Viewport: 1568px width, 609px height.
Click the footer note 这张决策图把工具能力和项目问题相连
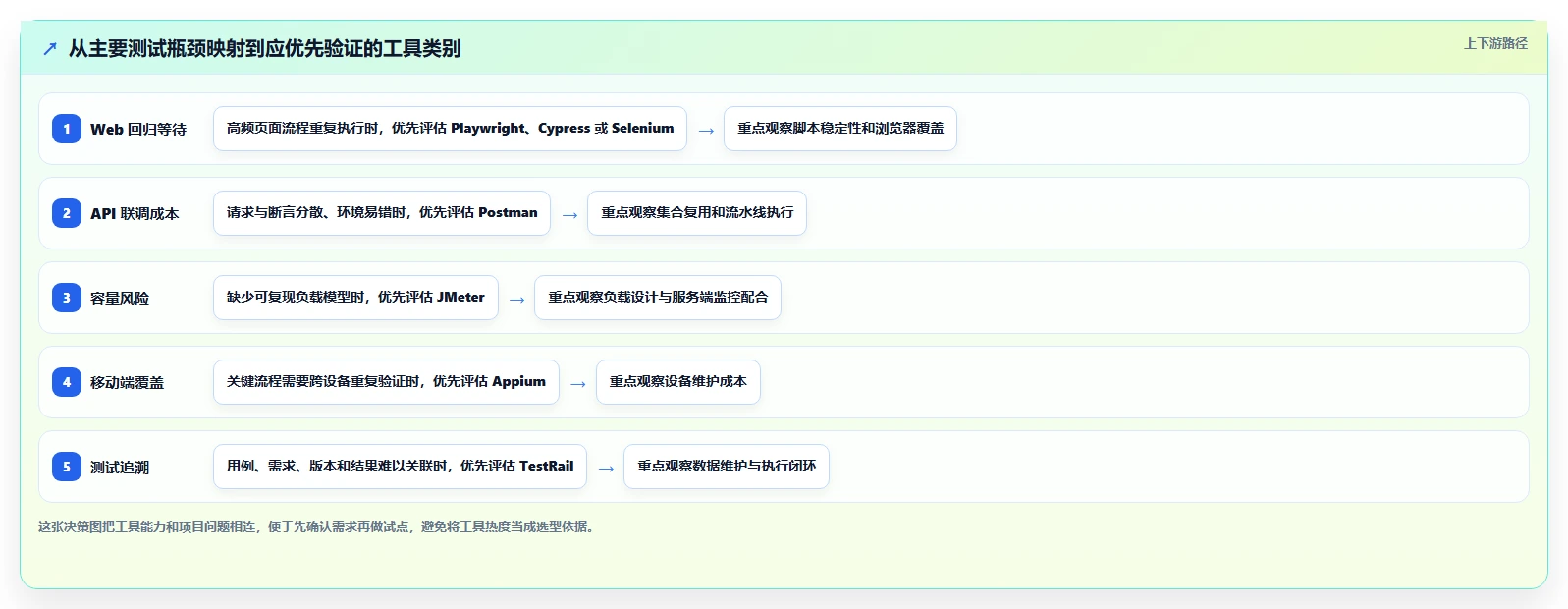[316, 526]
